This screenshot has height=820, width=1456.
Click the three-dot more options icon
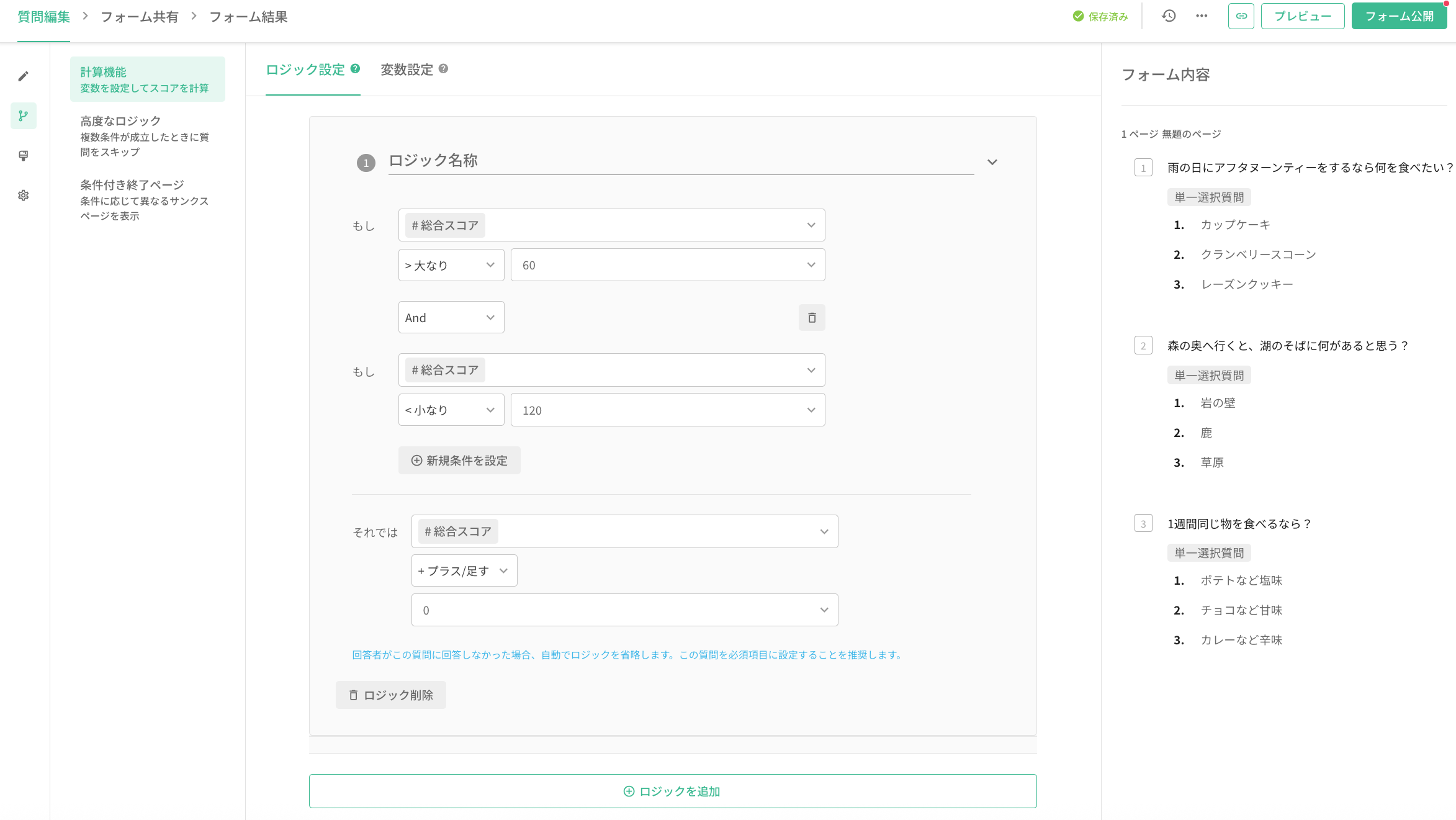1202,16
